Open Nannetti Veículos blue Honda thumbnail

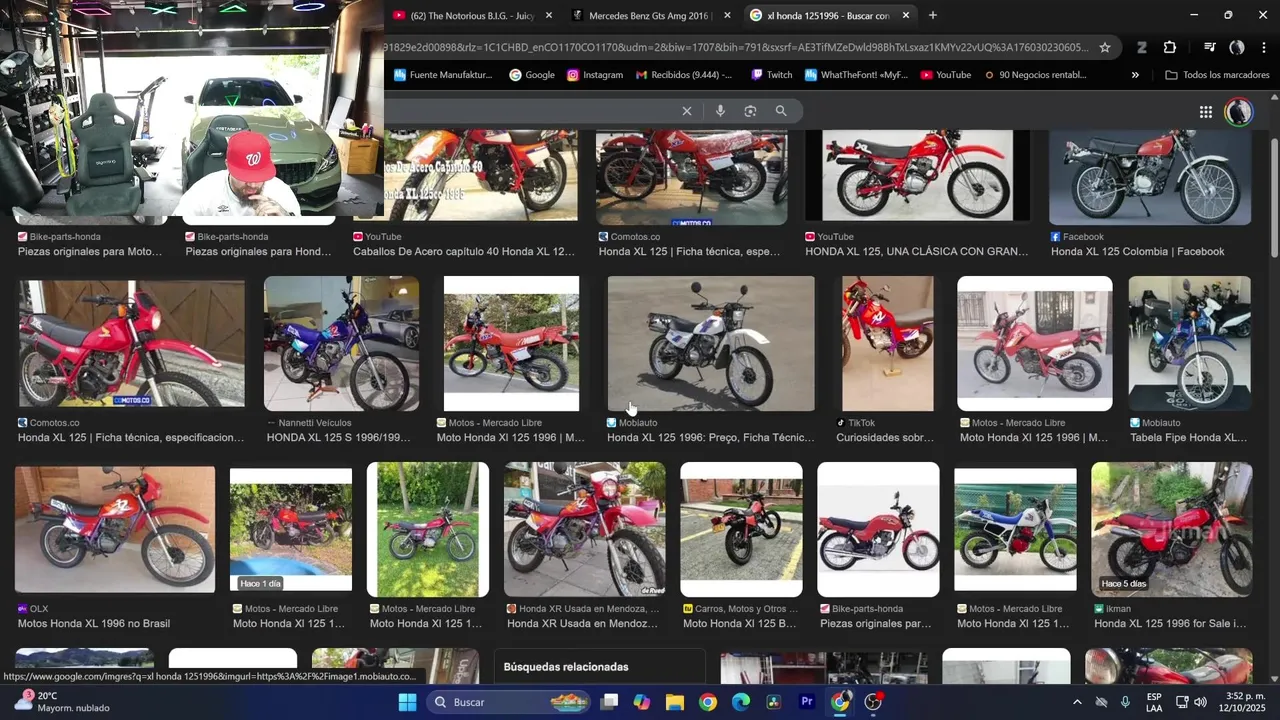coord(341,344)
